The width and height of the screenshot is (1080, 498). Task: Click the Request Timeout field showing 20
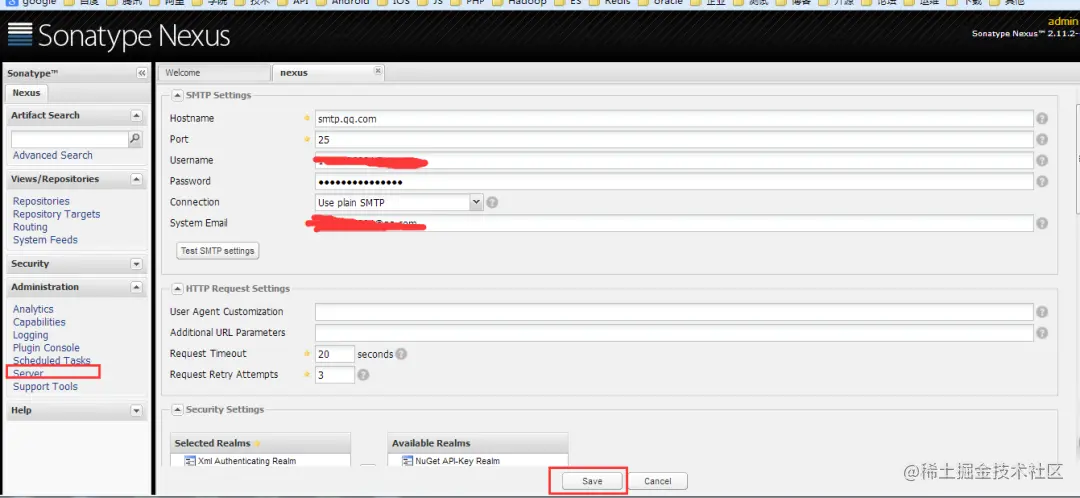click(335, 354)
